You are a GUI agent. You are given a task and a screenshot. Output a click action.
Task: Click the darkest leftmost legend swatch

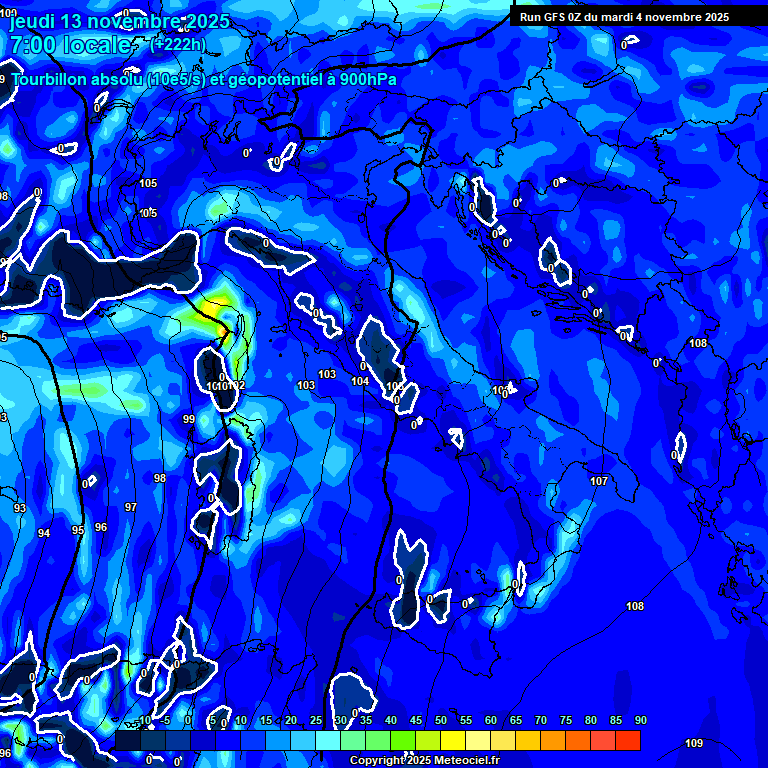click(127, 741)
